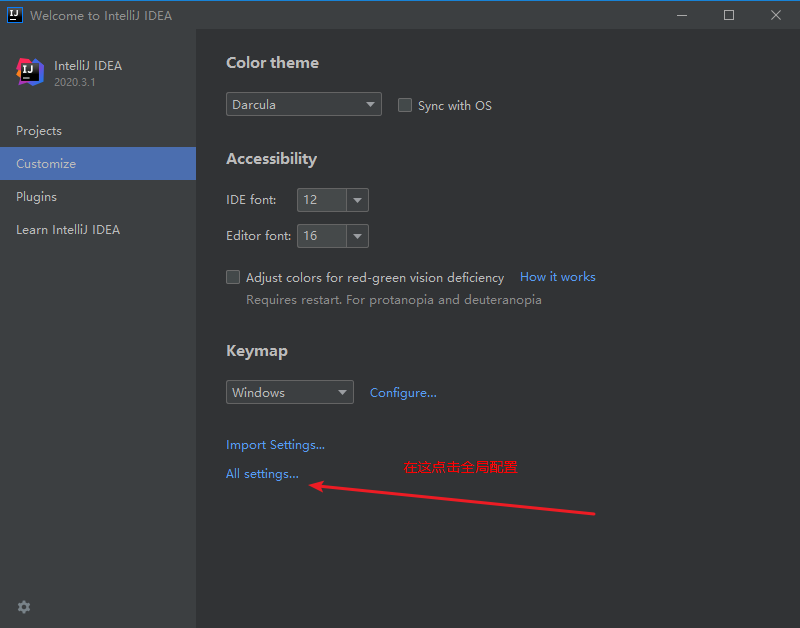Click the IJ title bar app icon
The width and height of the screenshot is (800, 628).
[14, 15]
